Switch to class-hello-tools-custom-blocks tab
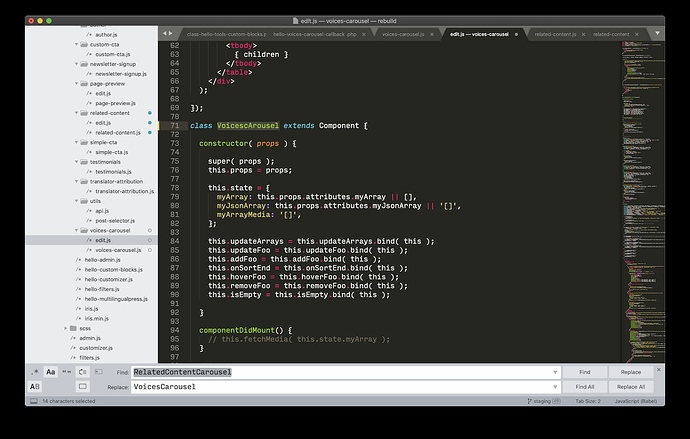Viewport: 690px width, 439px height. pos(227,34)
